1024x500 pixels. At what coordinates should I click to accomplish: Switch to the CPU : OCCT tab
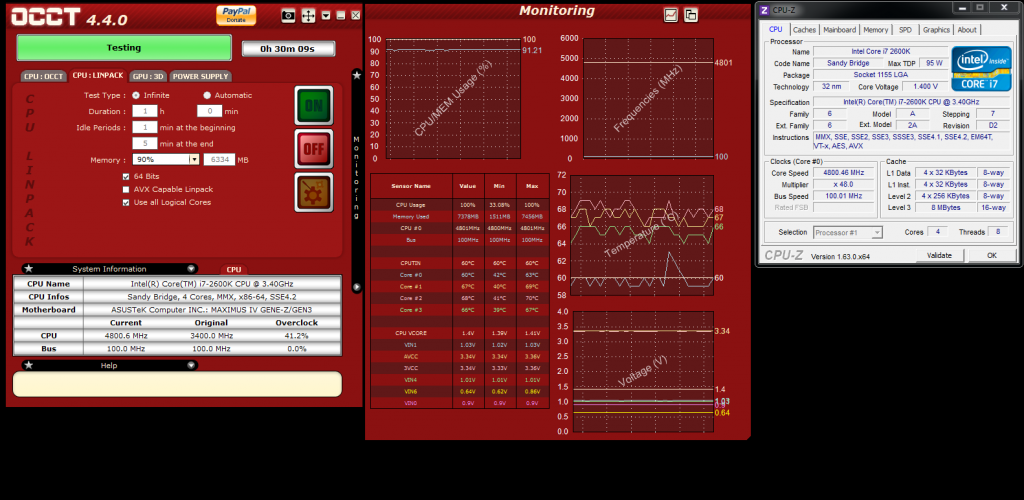tap(44, 76)
